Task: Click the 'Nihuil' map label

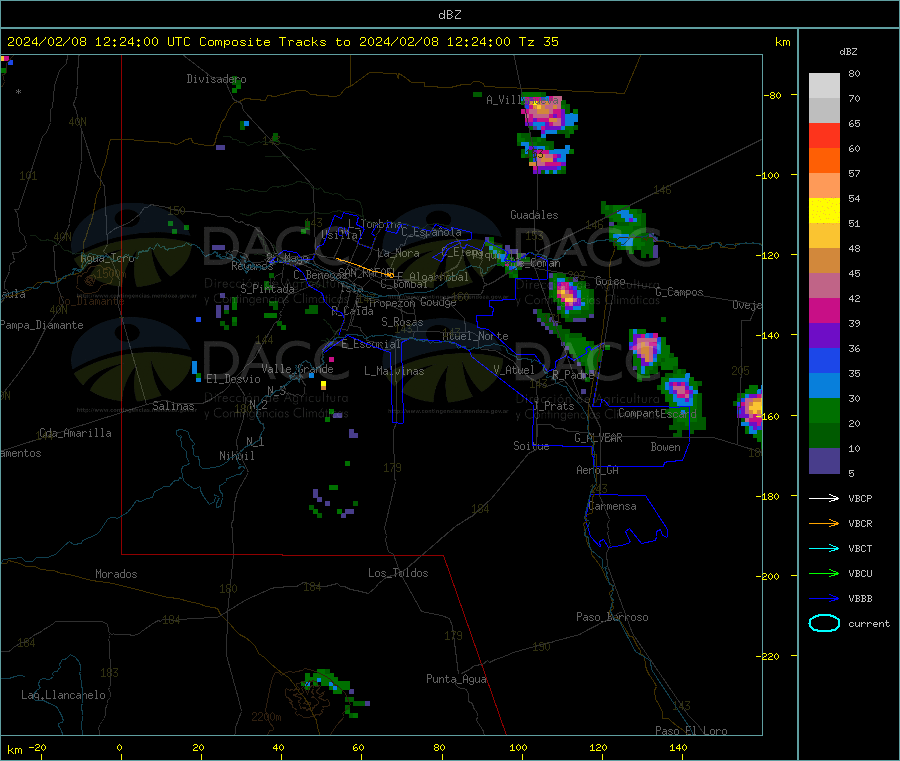Action: (x=236, y=456)
